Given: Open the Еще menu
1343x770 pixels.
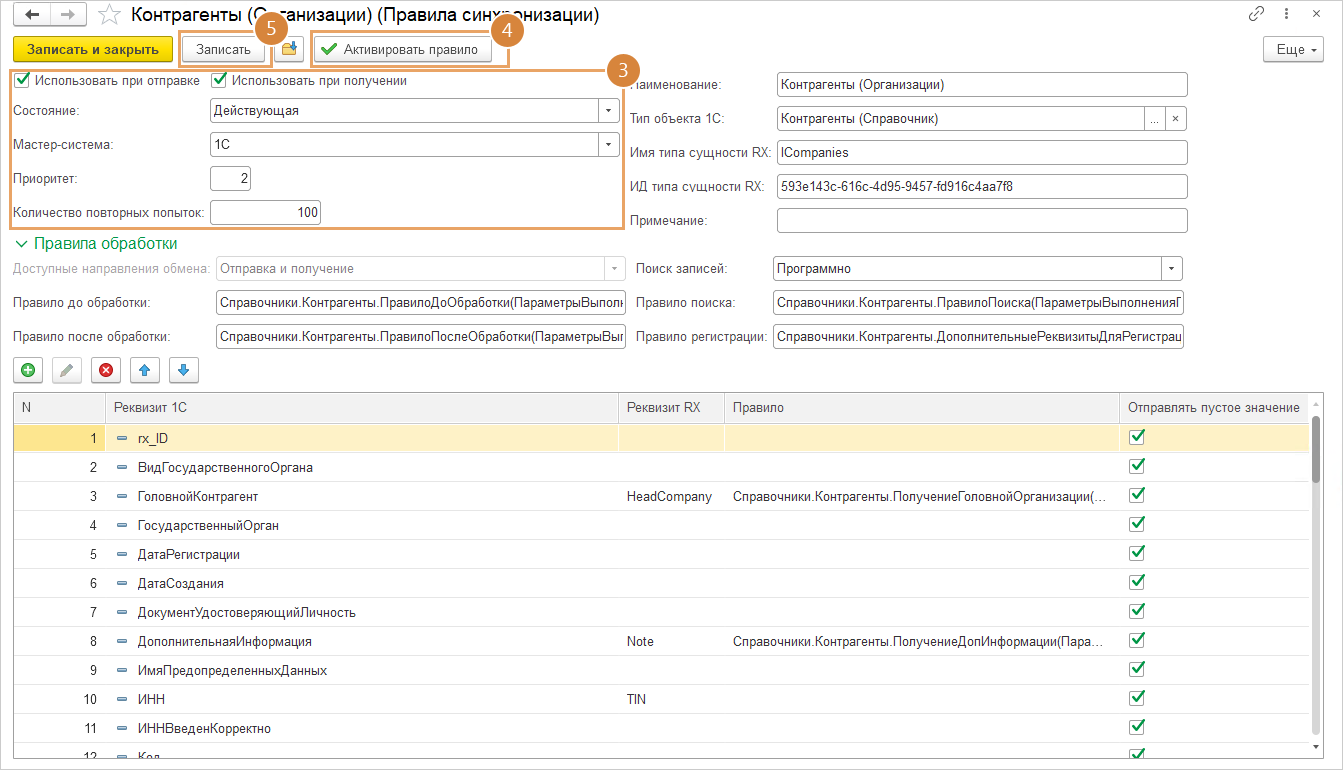Looking at the screenshot, I should (1293, 49).
